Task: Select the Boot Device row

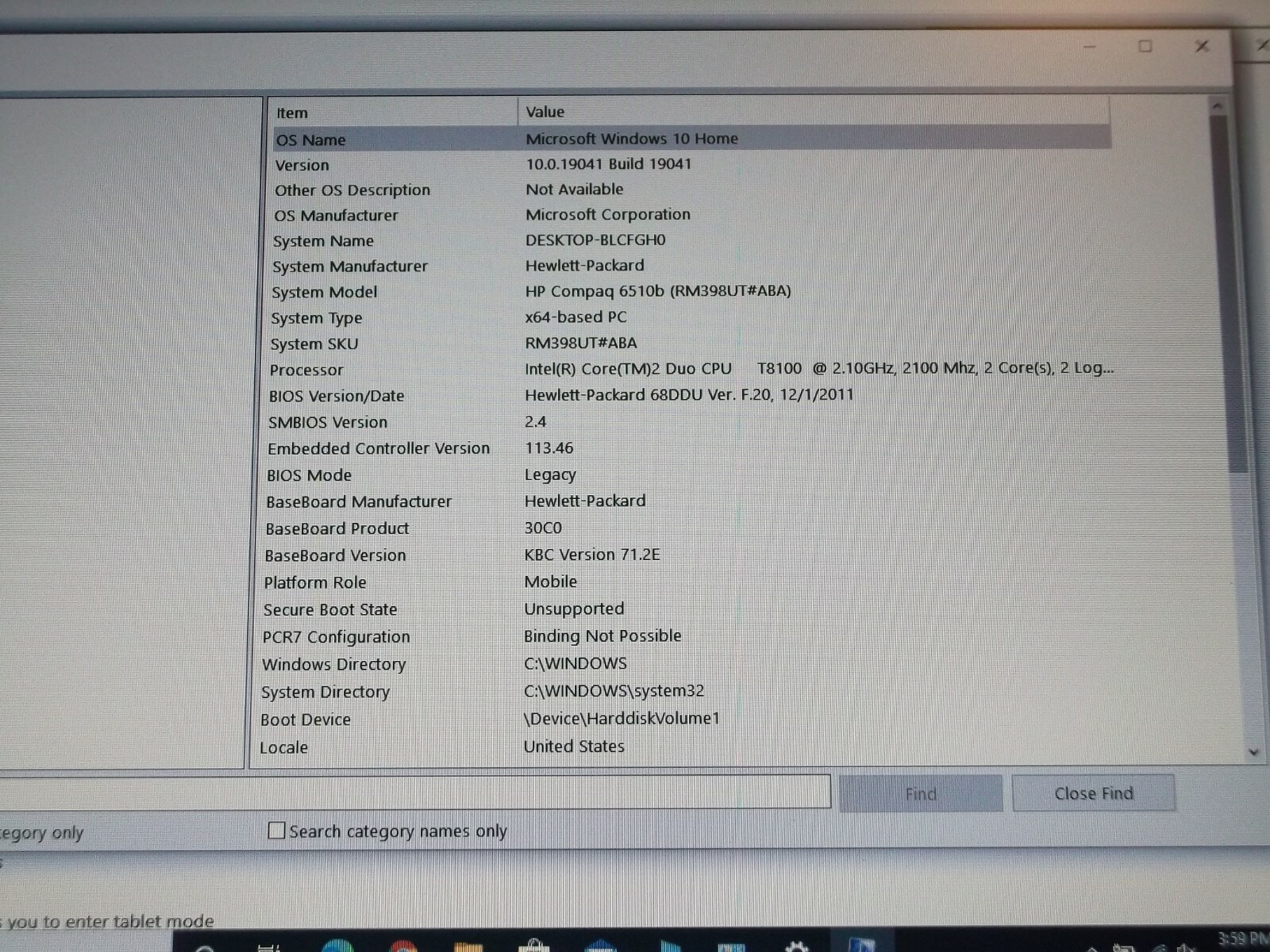Action: coord(691,719)
